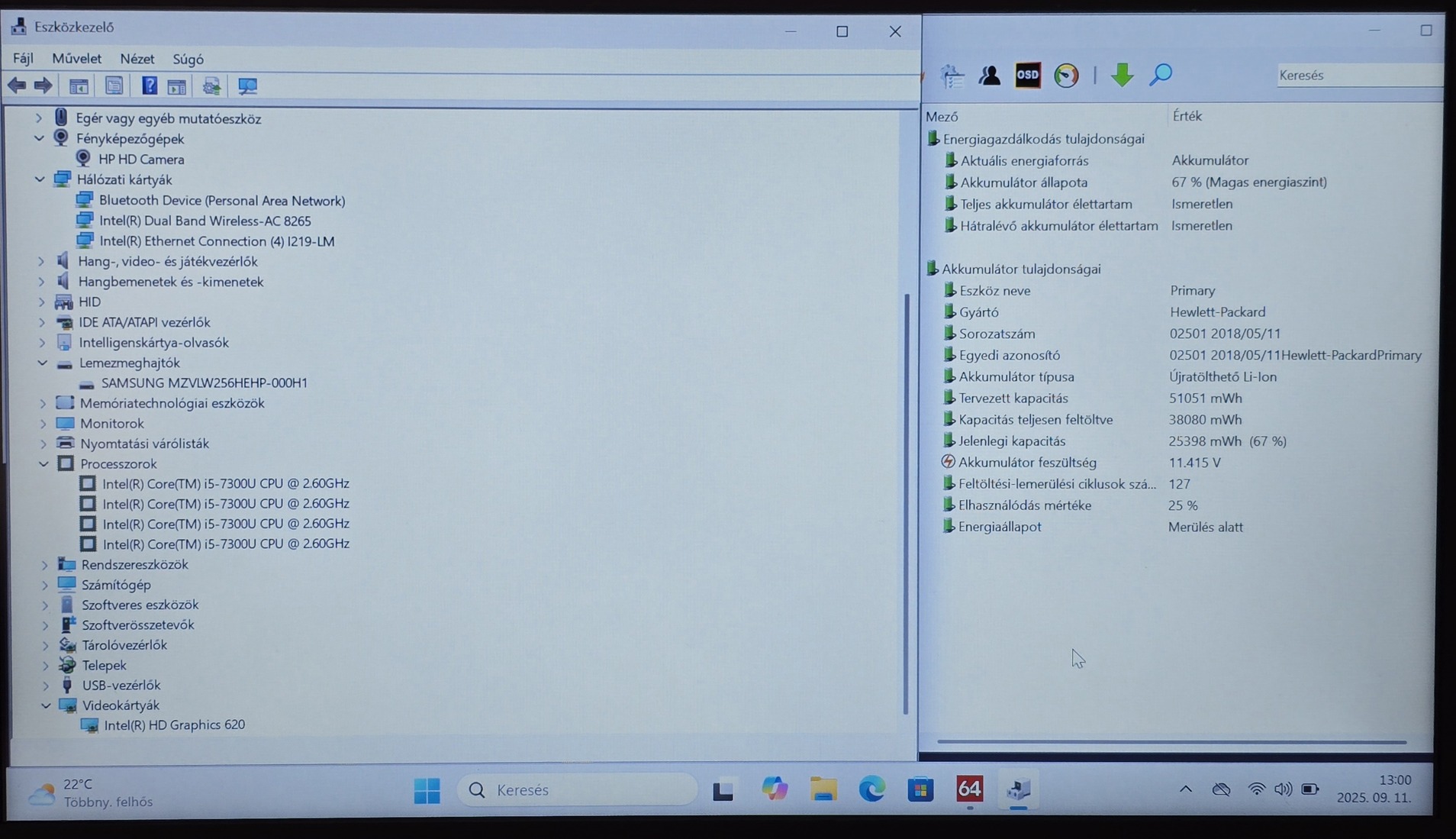Screen dimensions: 1456x839
Task: Open Microsoft Store from the taskbar
Action: (920, 789)
